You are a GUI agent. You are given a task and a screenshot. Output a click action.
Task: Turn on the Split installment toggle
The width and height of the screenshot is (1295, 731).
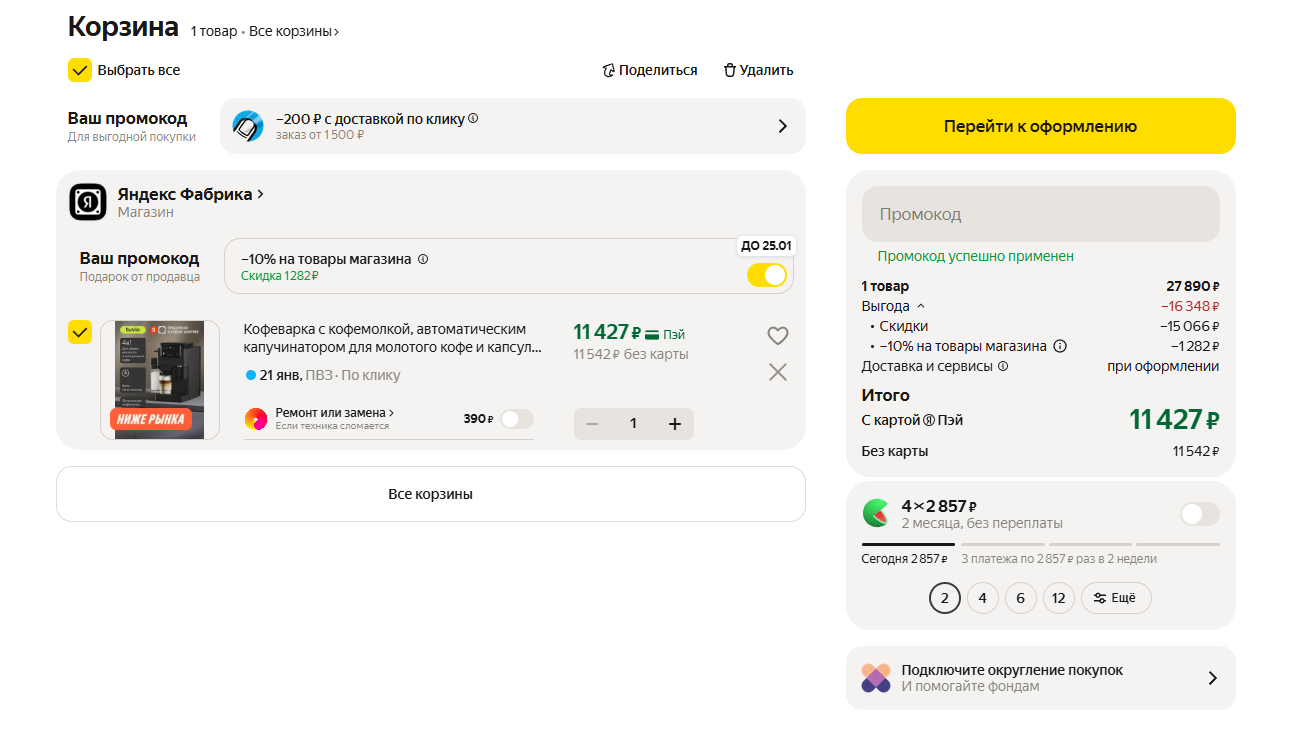1199,514
